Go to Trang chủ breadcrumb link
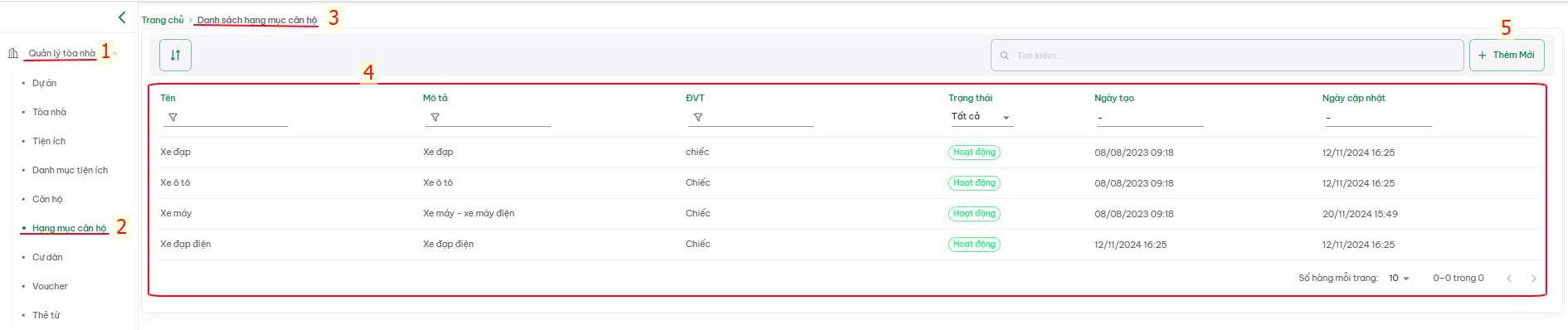The height and width of the screenshot is (330, 1568). pos(163,20)
